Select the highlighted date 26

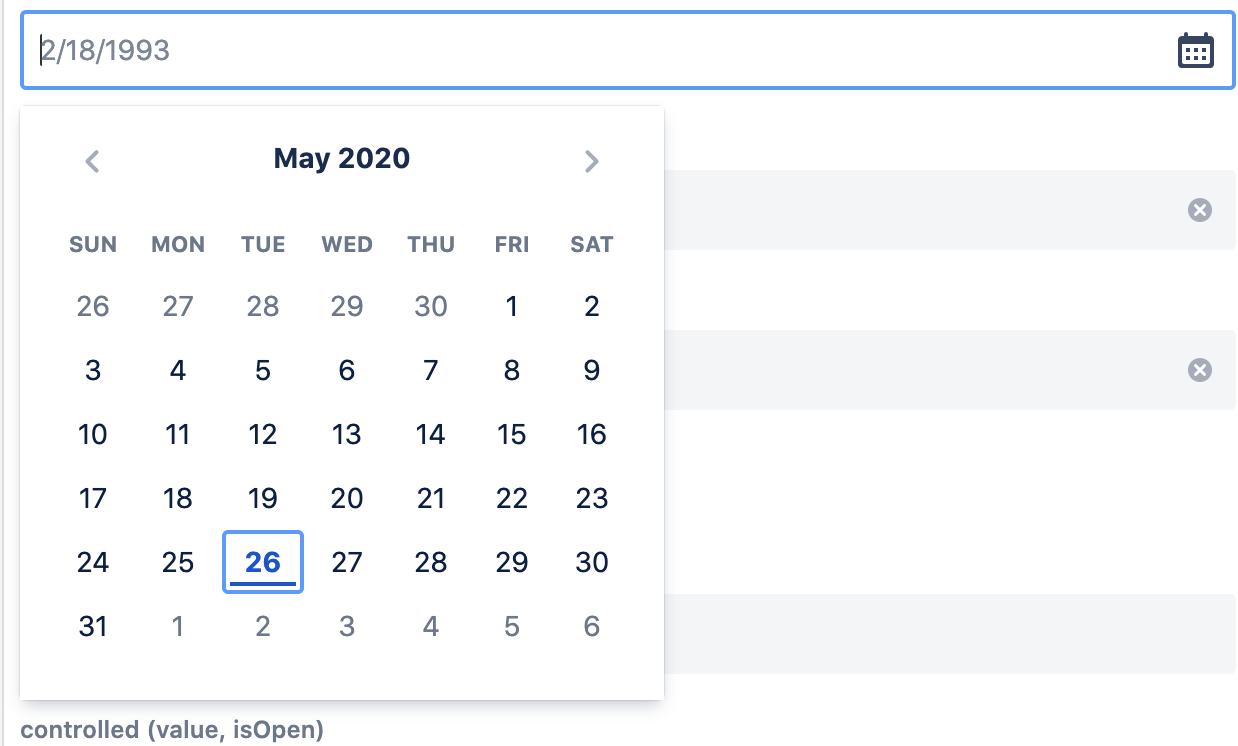point(262,562)
